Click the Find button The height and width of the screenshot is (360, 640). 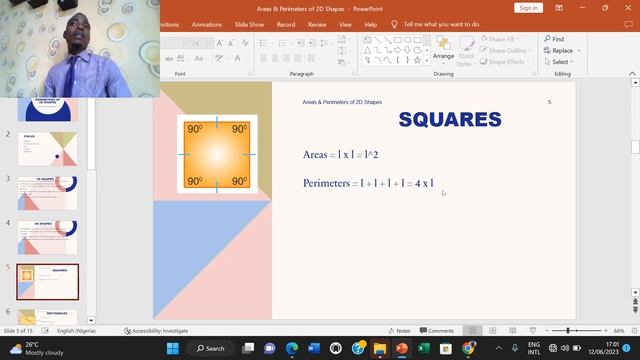[x=554, y=39]
